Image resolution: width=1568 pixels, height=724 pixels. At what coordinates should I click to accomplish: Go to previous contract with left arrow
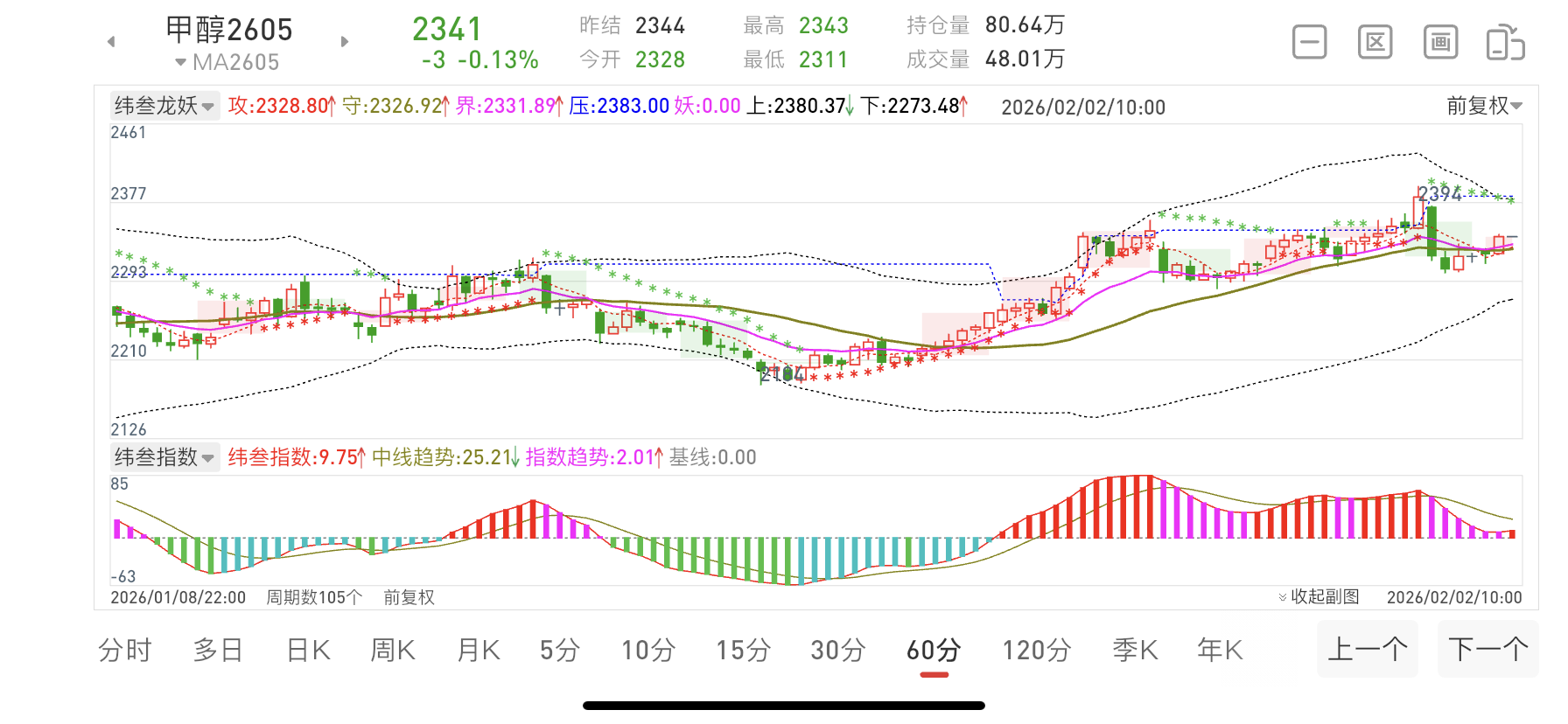pos(111,42)
